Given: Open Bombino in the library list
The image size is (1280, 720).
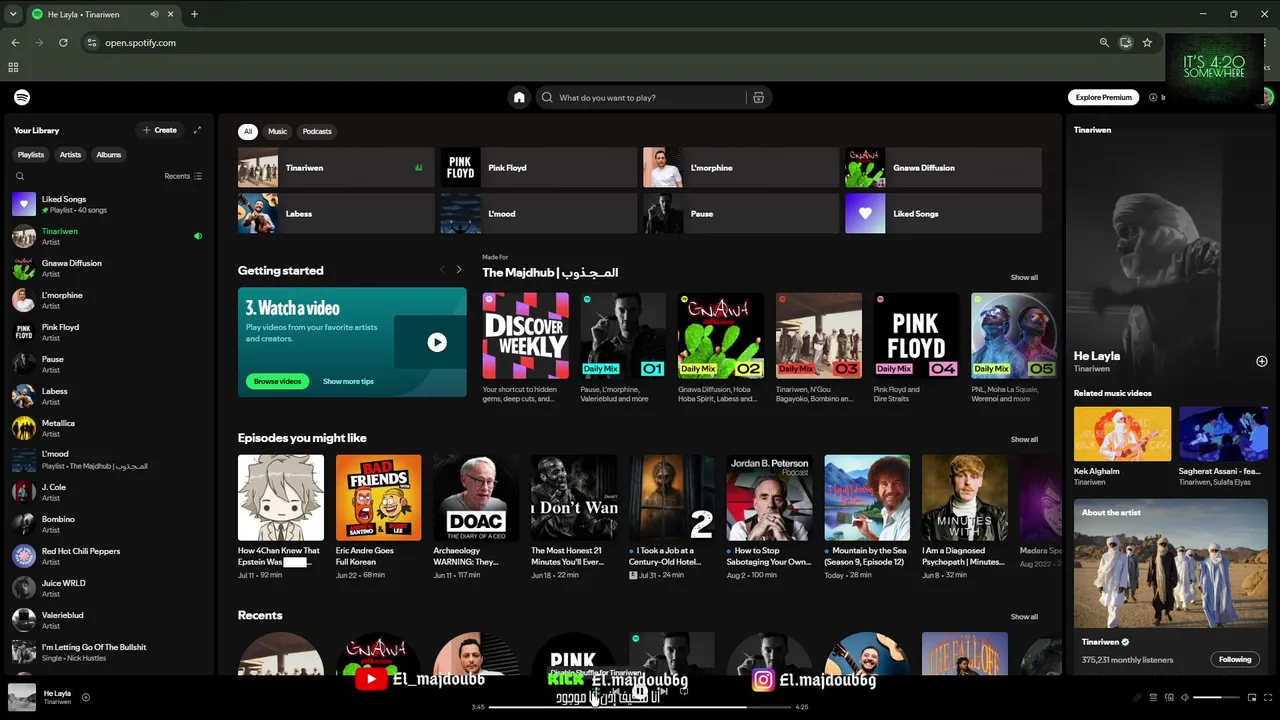Looking at the screenshot, I should click(x=107, y=524).
